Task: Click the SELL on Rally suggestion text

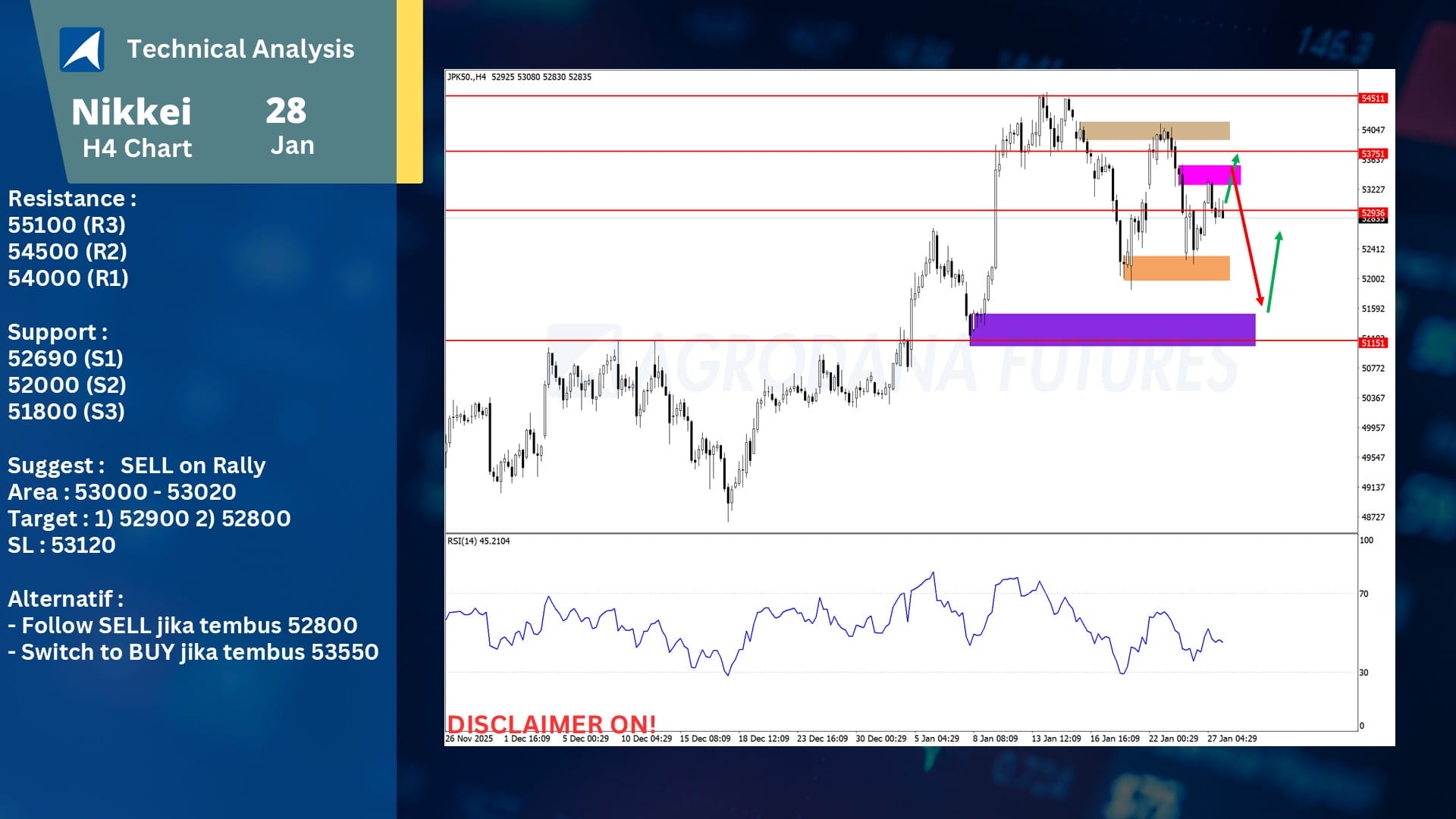Action: point(193,466)
